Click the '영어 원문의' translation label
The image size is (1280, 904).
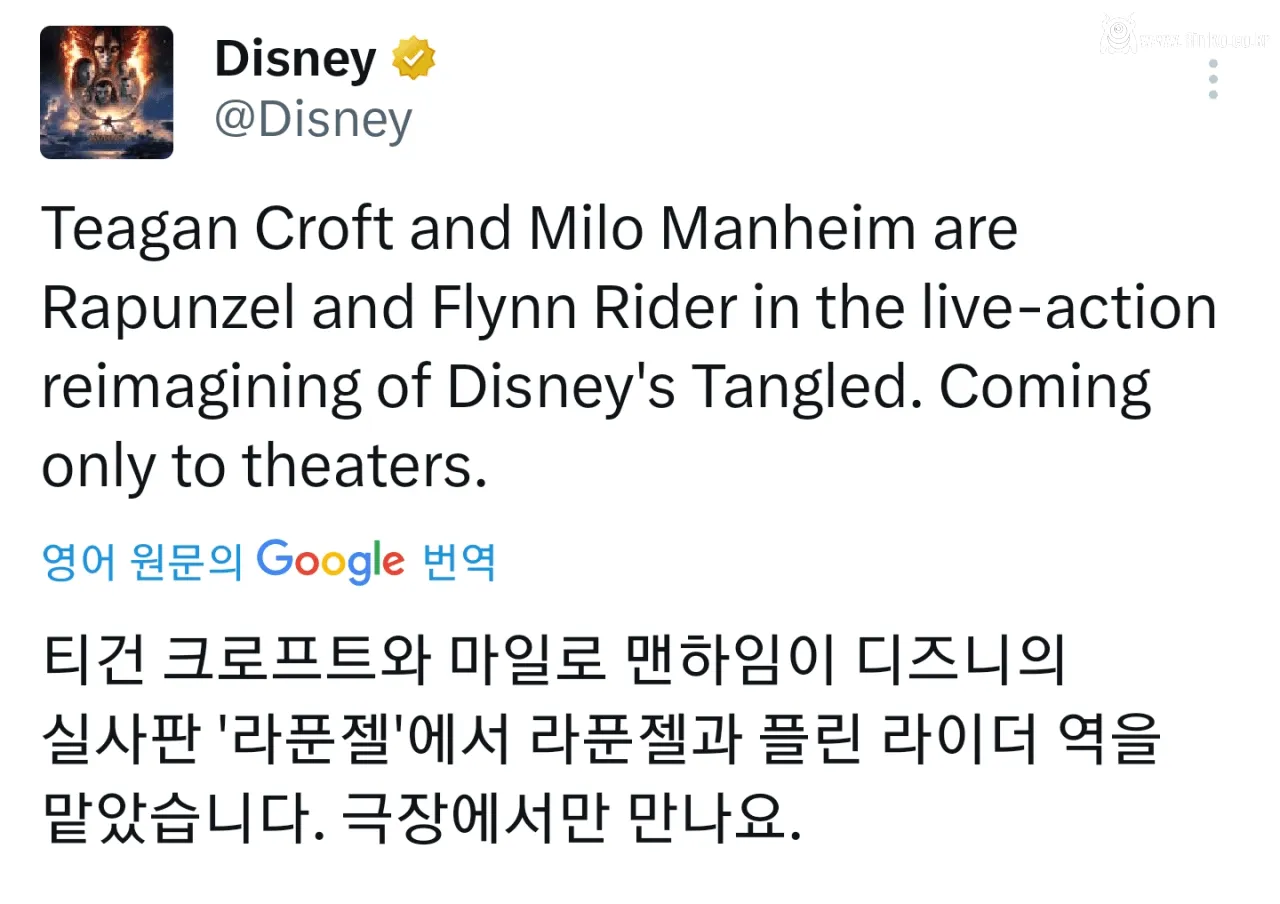point(143,563)
